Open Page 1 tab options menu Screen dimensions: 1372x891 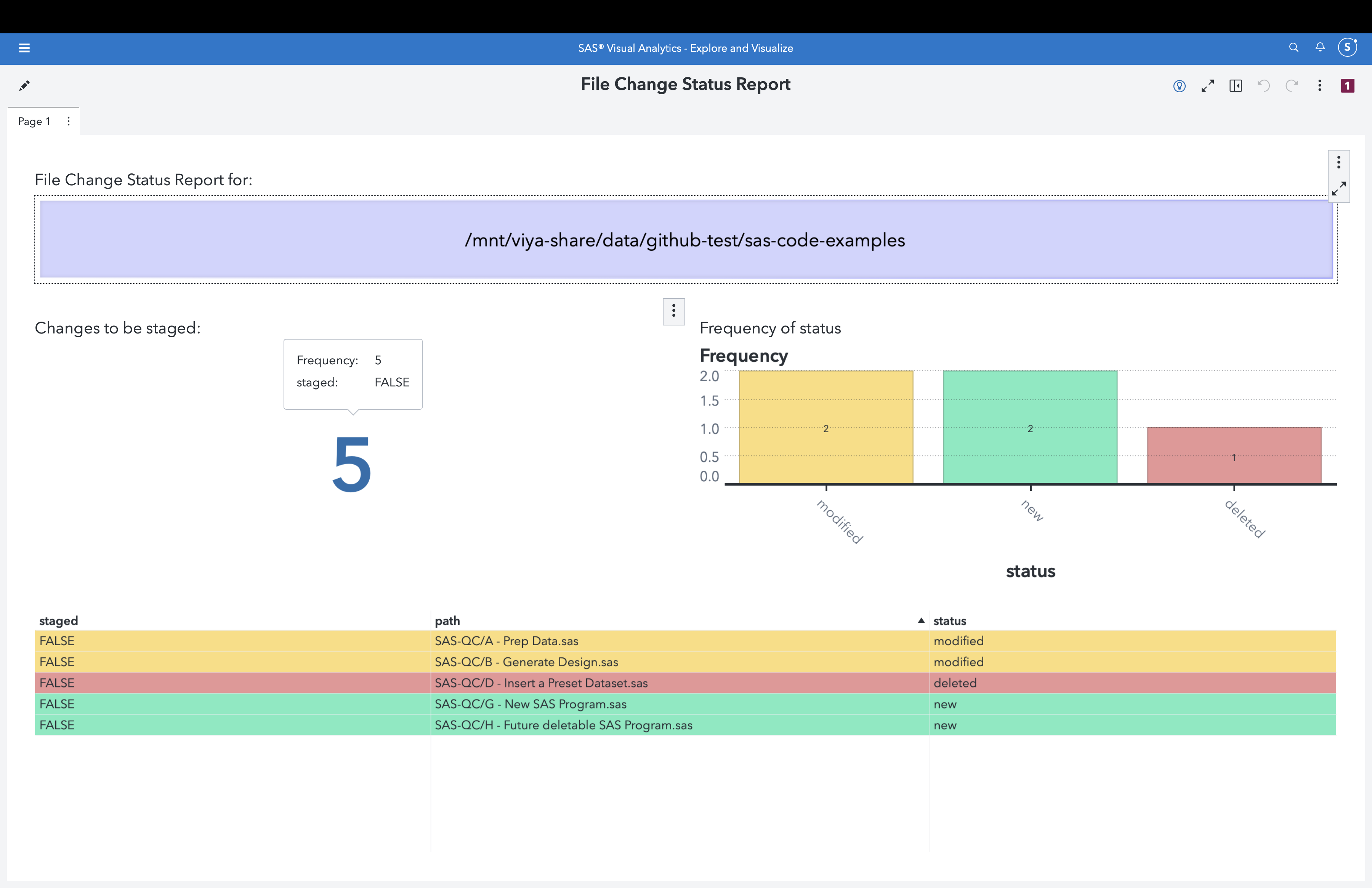(x=68, y=121)
